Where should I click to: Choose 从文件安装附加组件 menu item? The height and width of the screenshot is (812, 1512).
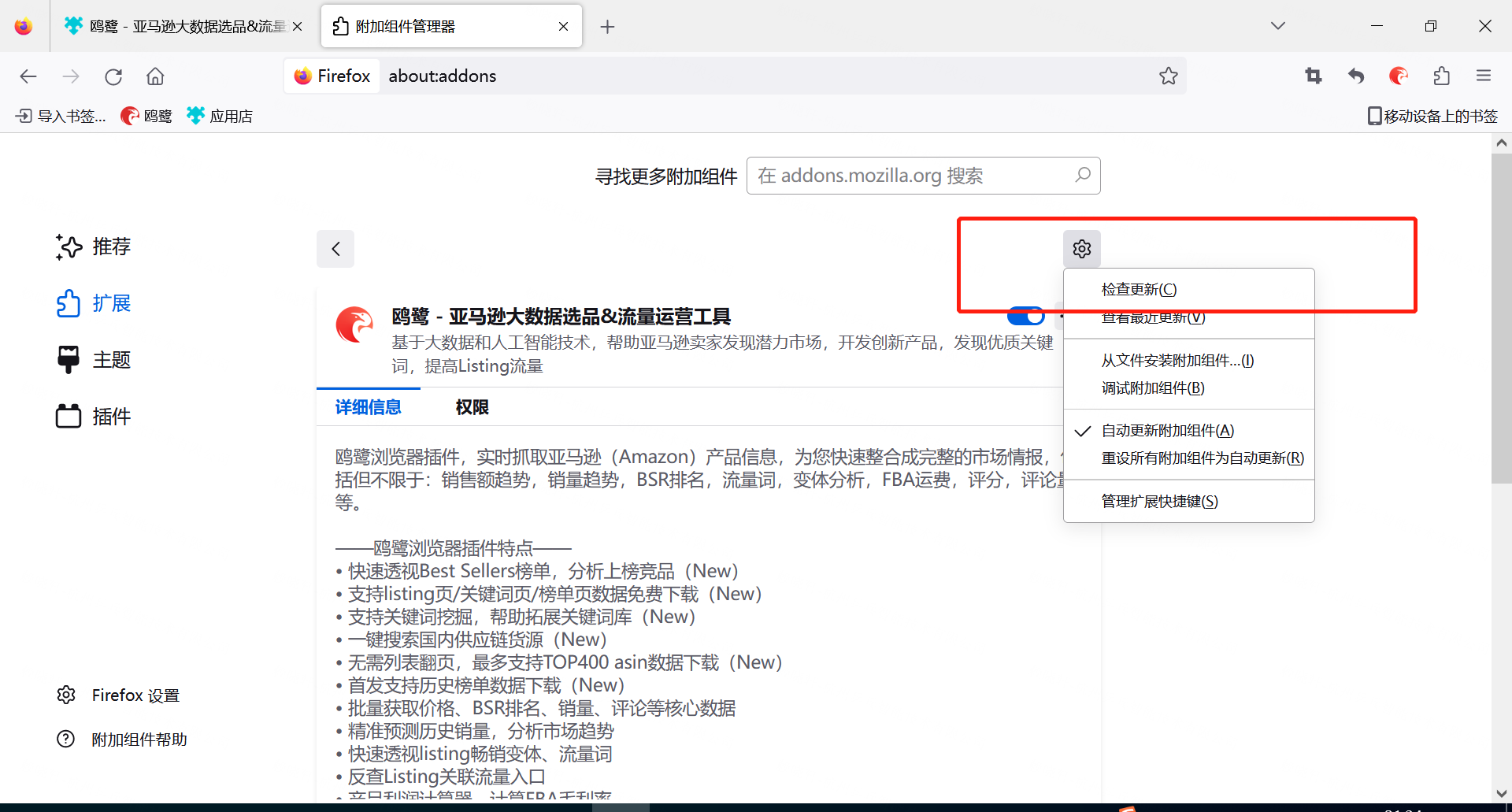(1189, 361)
